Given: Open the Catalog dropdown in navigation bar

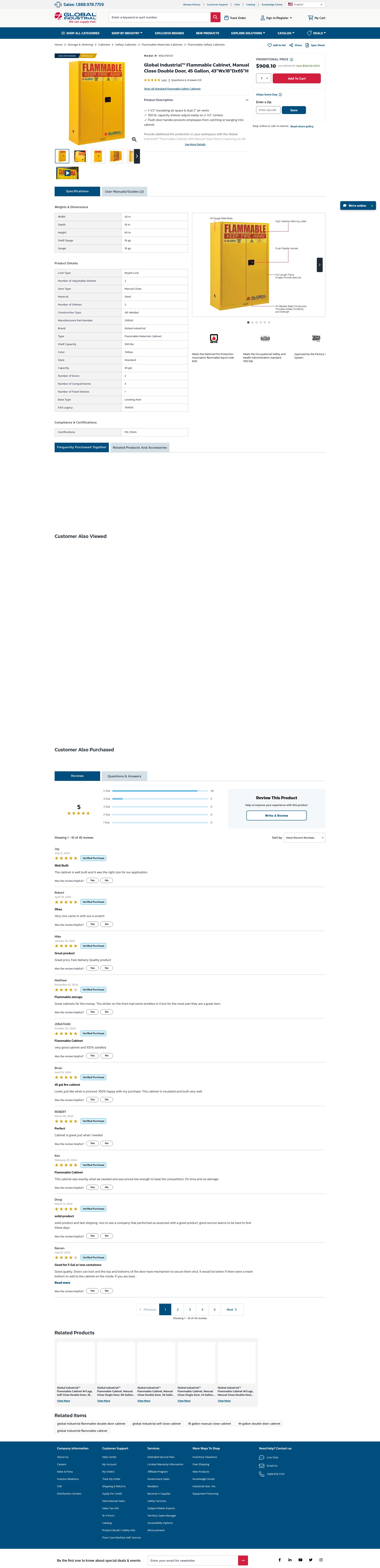Looking at the screenshot, I should (x=286, y=33).
